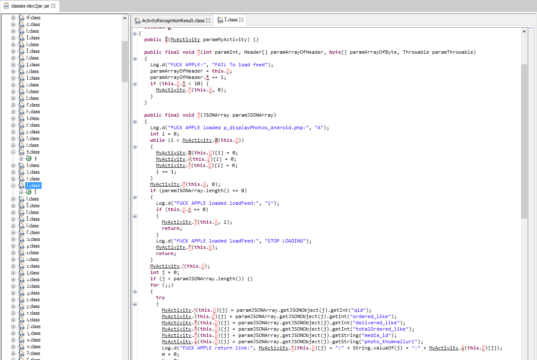Click the "totalOrdered_like" string literal
Screen dimensions: 537x360
(381, 329)
